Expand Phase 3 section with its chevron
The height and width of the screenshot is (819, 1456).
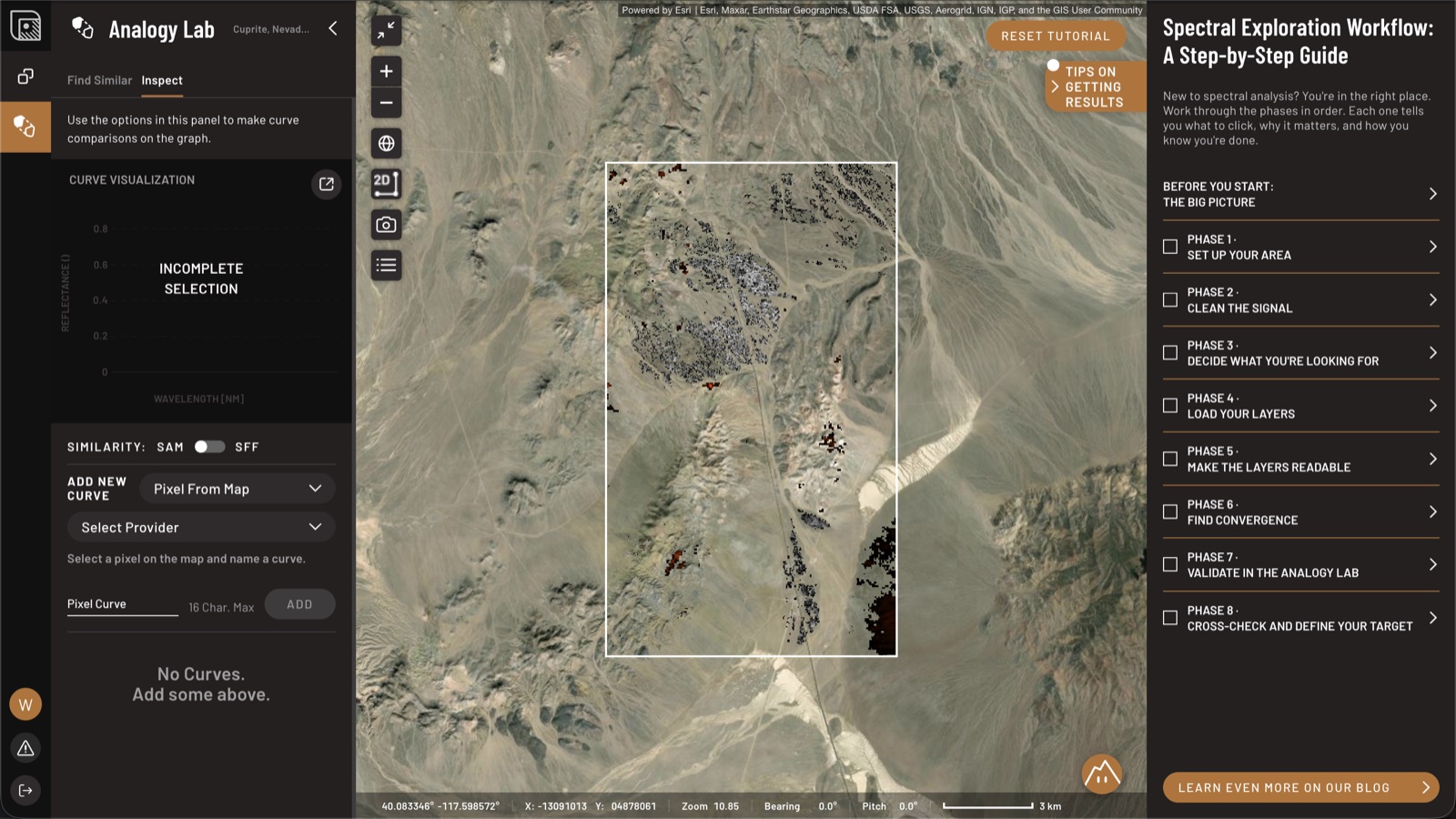click(1432, 353)
